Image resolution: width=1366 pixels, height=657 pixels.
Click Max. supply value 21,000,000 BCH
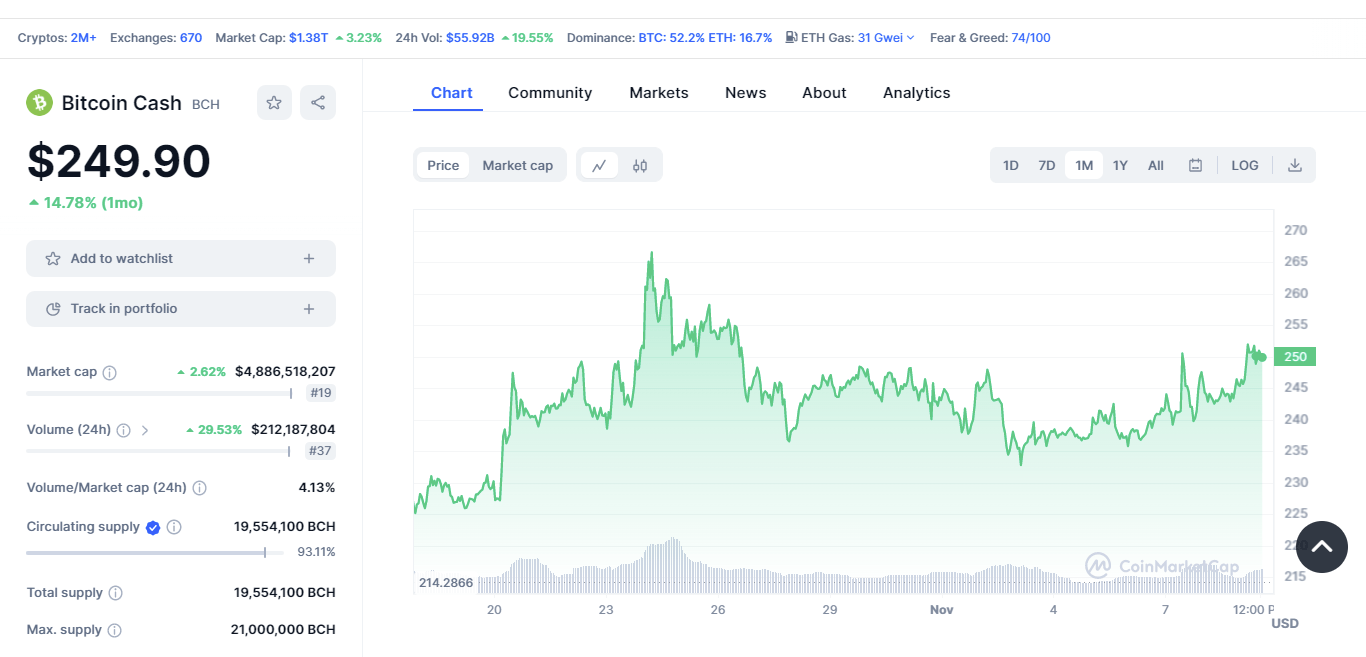click(283, 630)
